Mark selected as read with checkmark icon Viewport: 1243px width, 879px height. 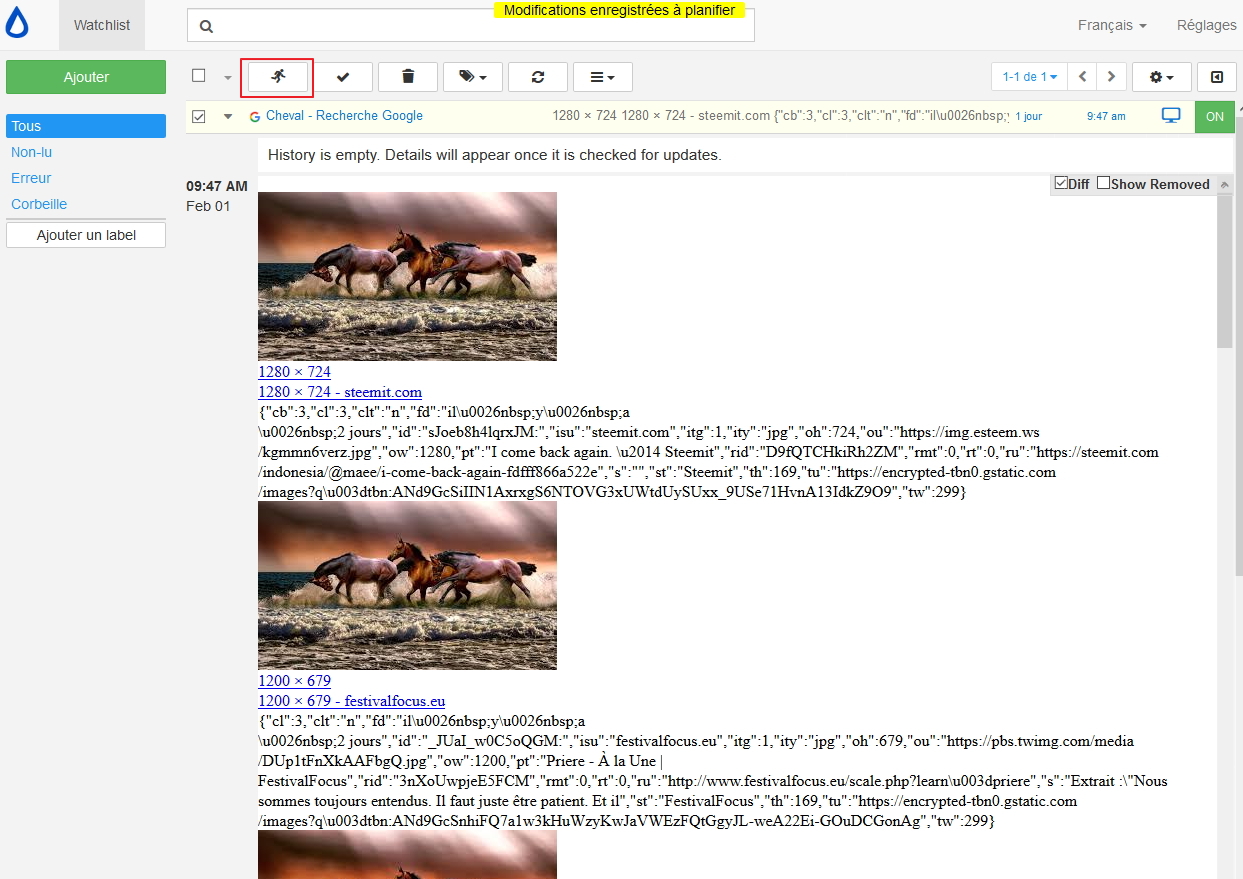(343, 77)
